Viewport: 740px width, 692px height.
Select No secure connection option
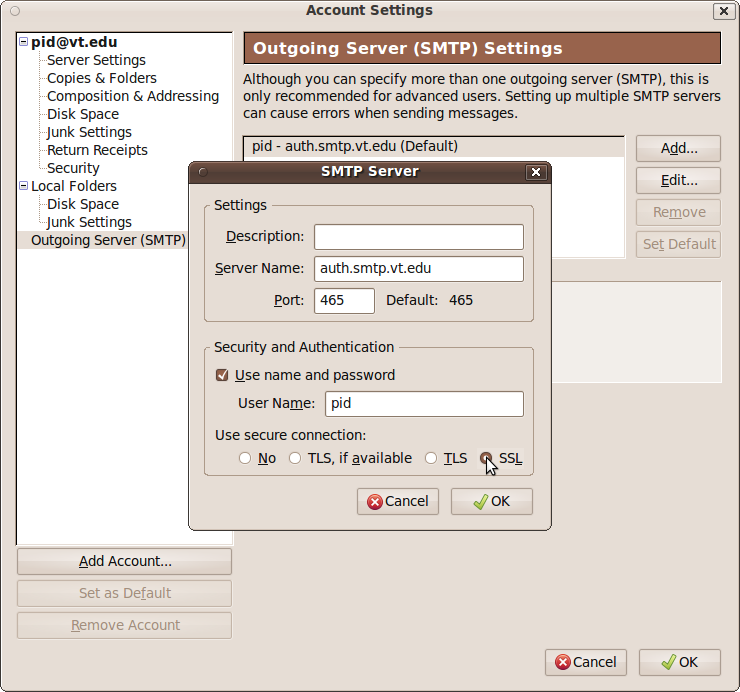pos(245,458)
